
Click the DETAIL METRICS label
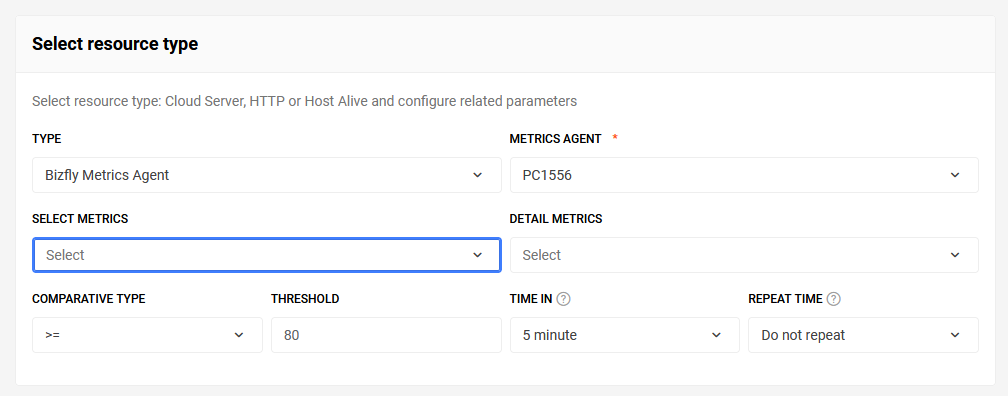556,219
